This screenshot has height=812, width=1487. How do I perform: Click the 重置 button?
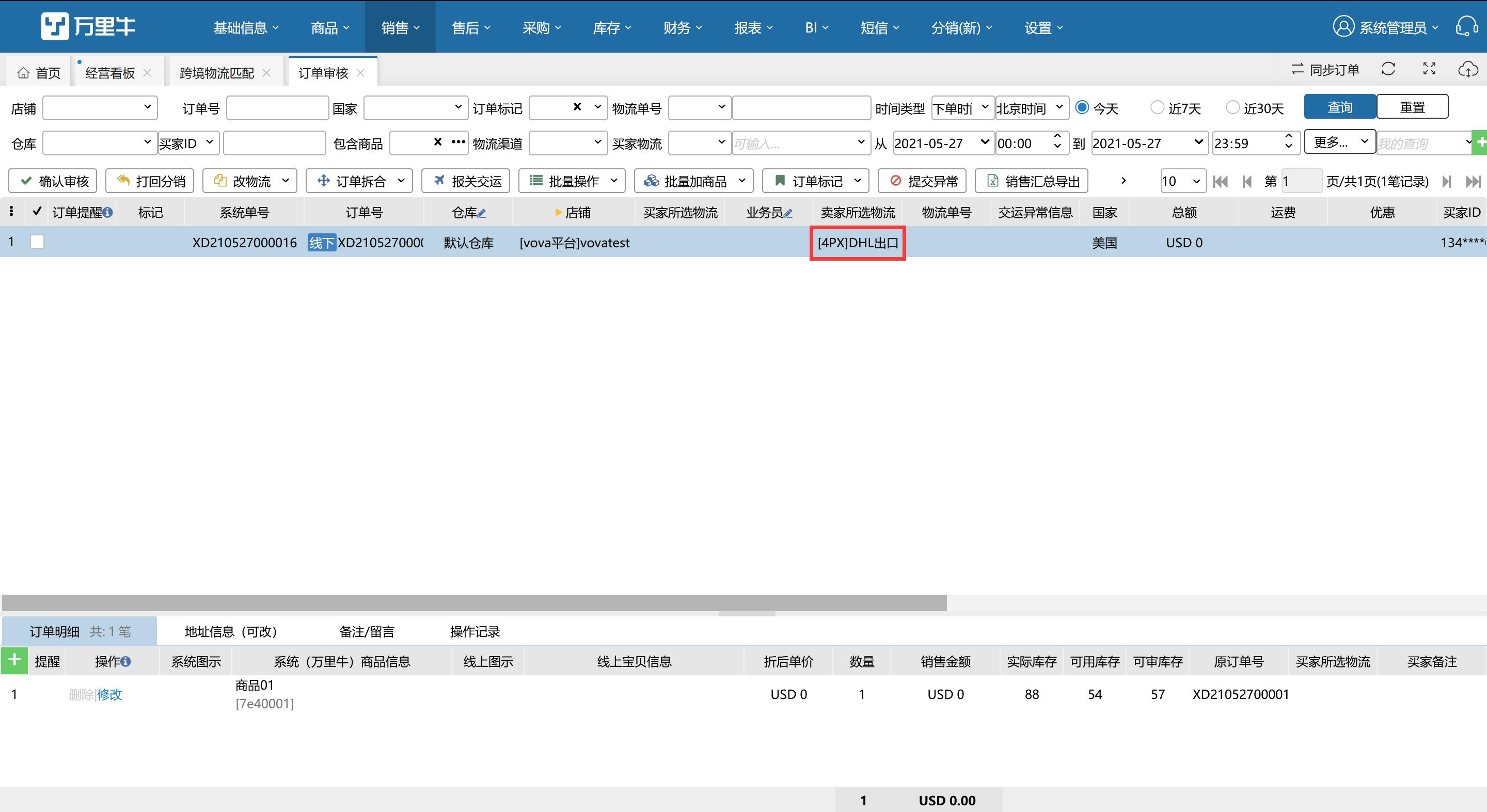[x=1413, y=107]
